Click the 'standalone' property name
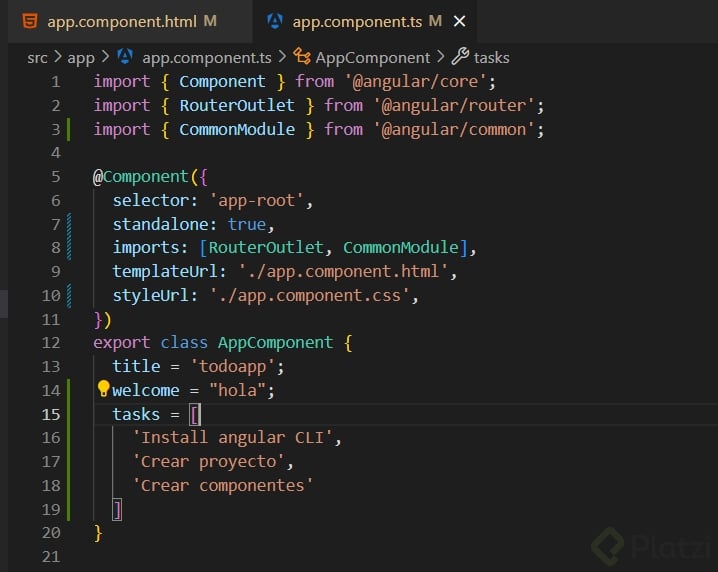The image size is (718, 572). [160, 224]
